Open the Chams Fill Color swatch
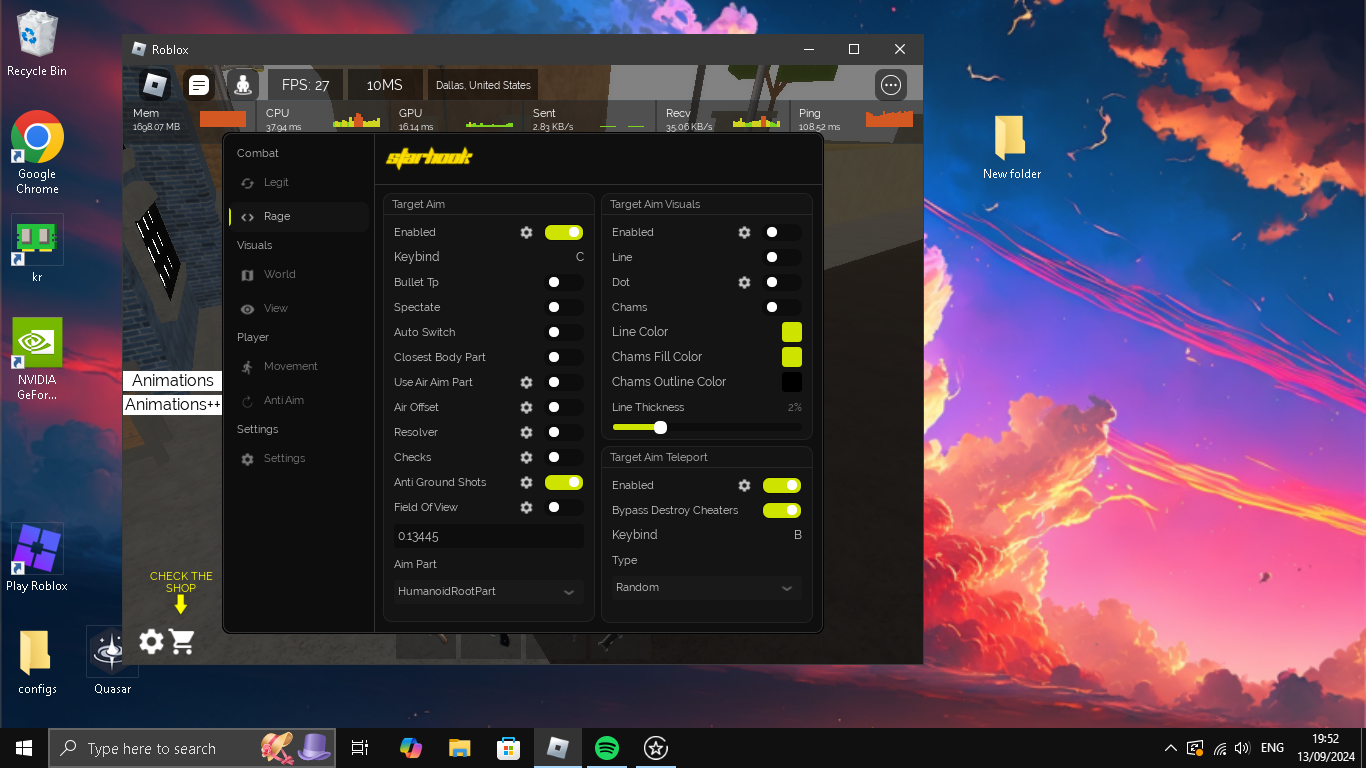 pyautogui.click(x=792, y=357)
